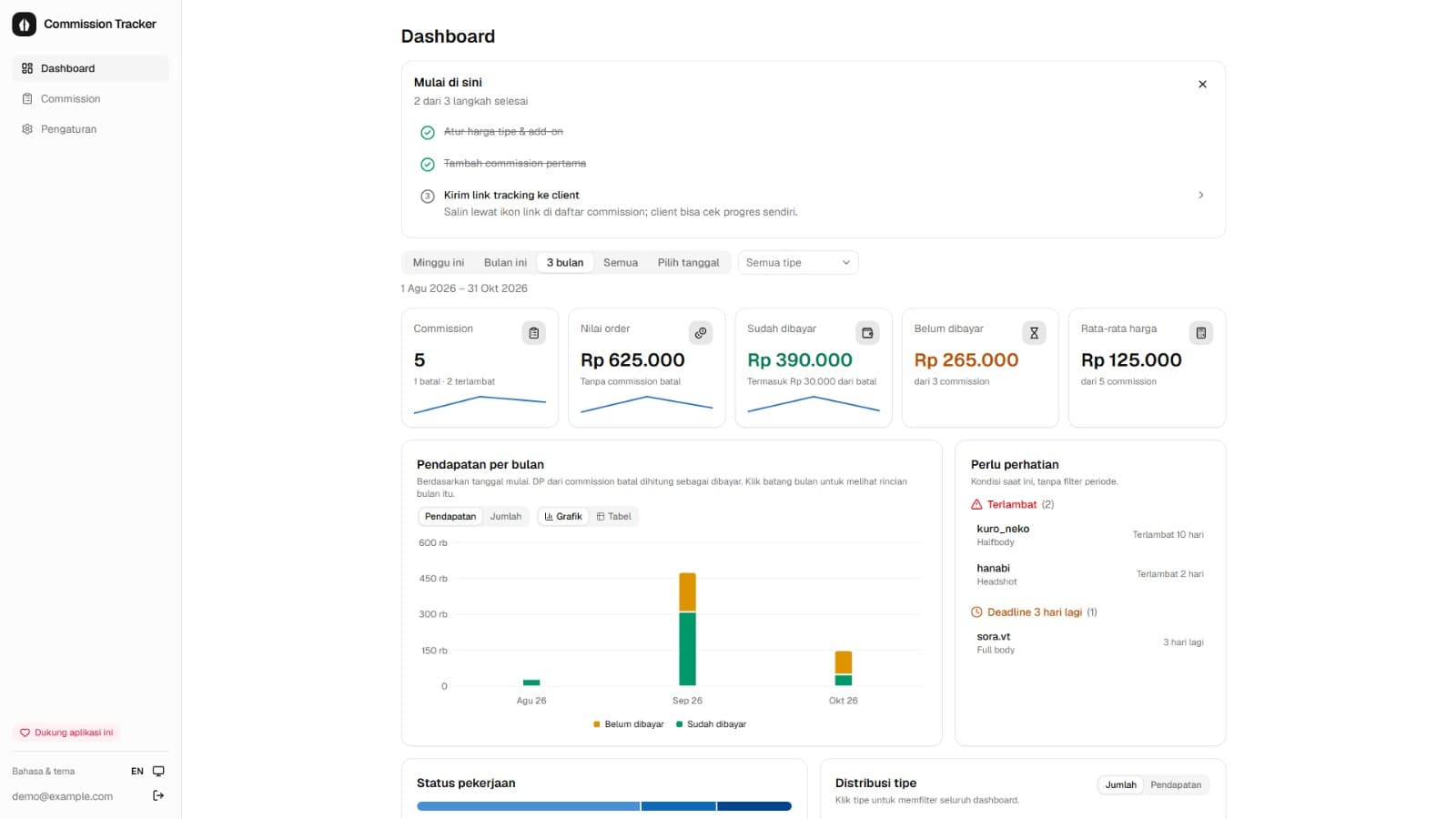Click step 3 circle icon
This screenshot has width=1456, height=819.
click(428, 196)
